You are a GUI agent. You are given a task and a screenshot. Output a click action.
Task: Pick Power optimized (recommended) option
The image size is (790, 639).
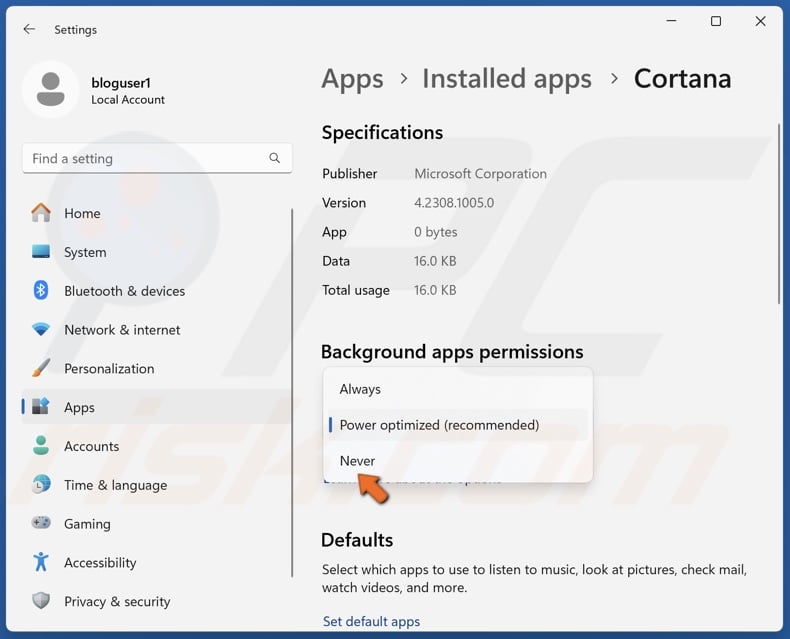click(x=439, y=425)
